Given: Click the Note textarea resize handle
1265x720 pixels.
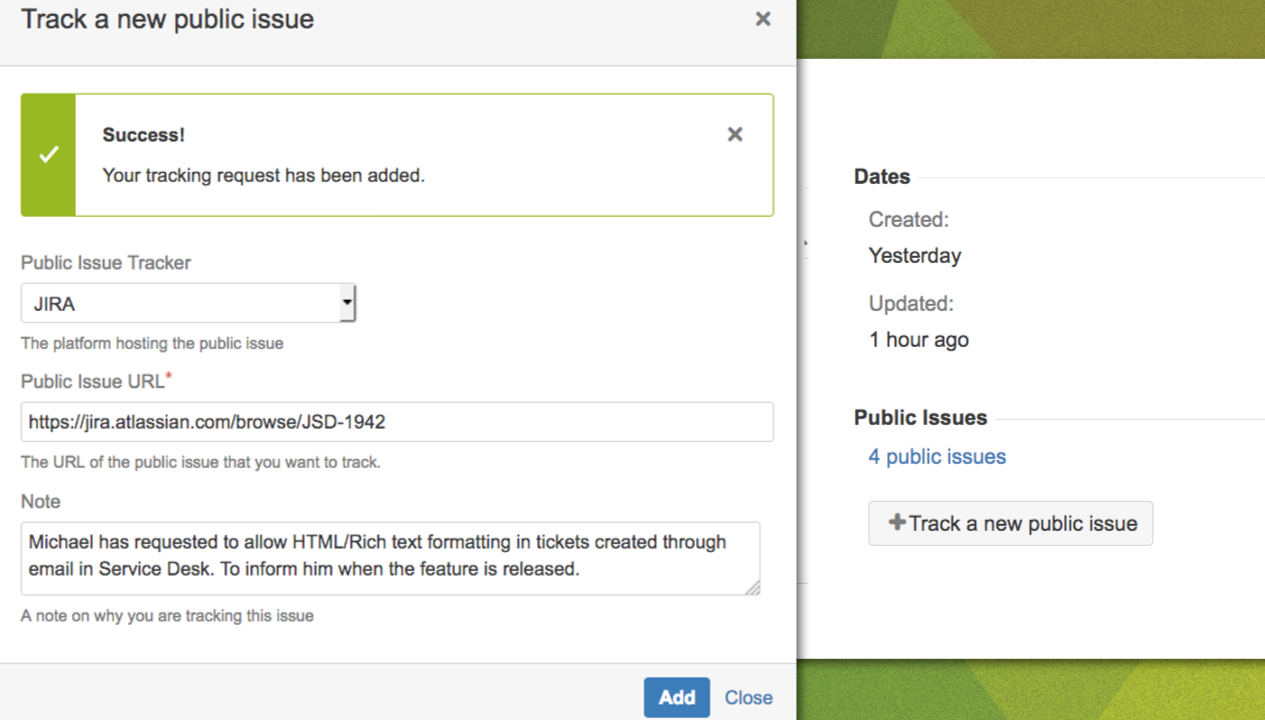Looking at the screenshot, I should pos(752,588).
